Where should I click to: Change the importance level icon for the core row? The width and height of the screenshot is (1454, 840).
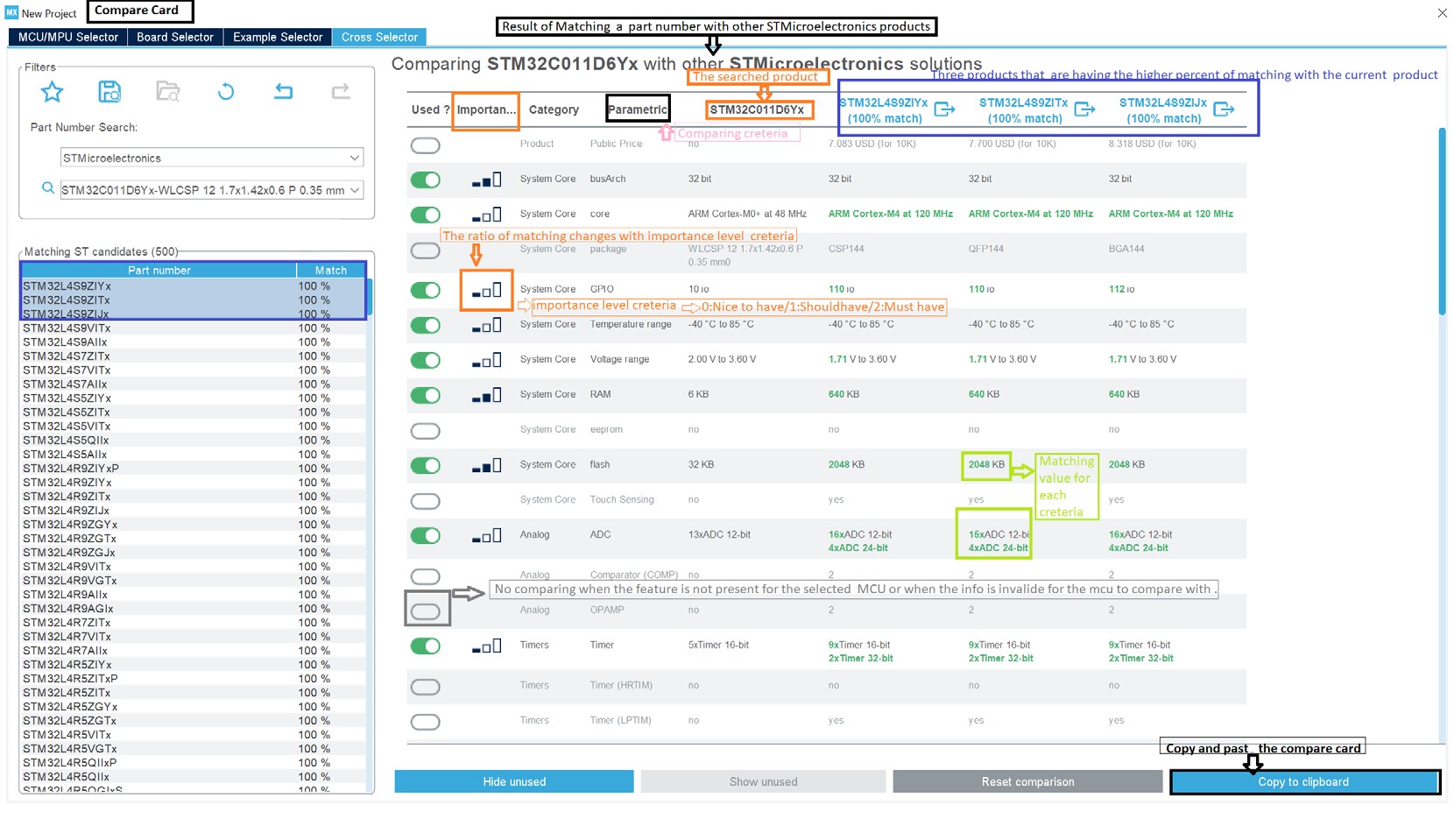(487, 215)
